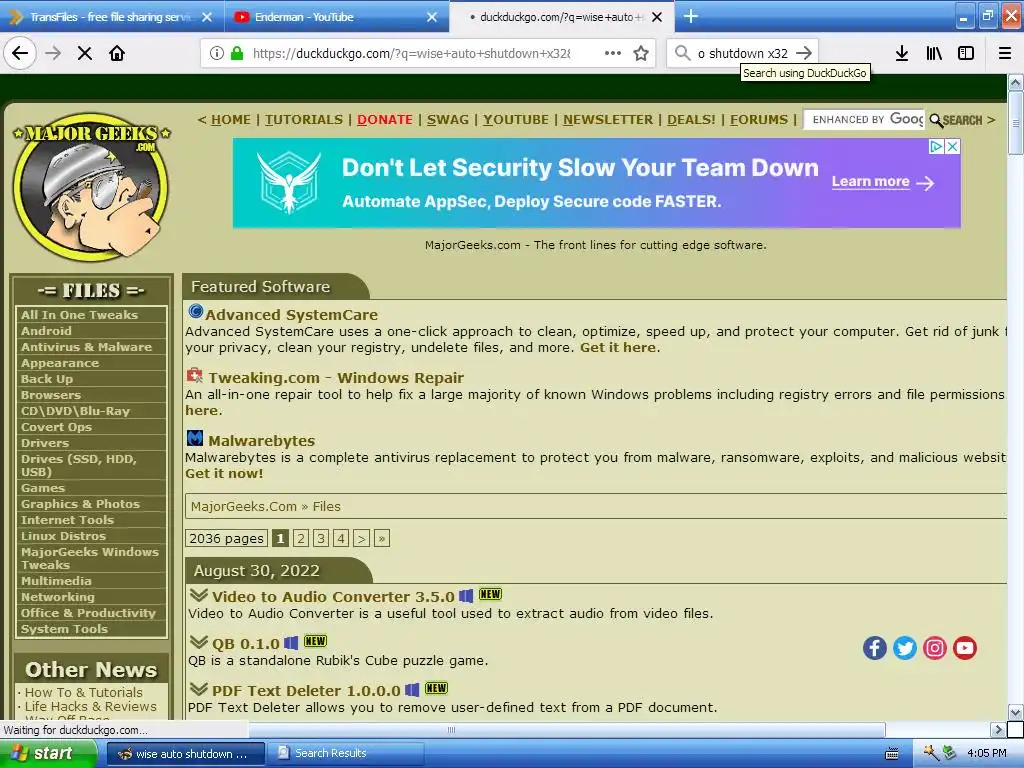The width and height of the screenshot is (1024, 768).
Task: Open FORUMS in the site menu
Action: pos(759,120)
